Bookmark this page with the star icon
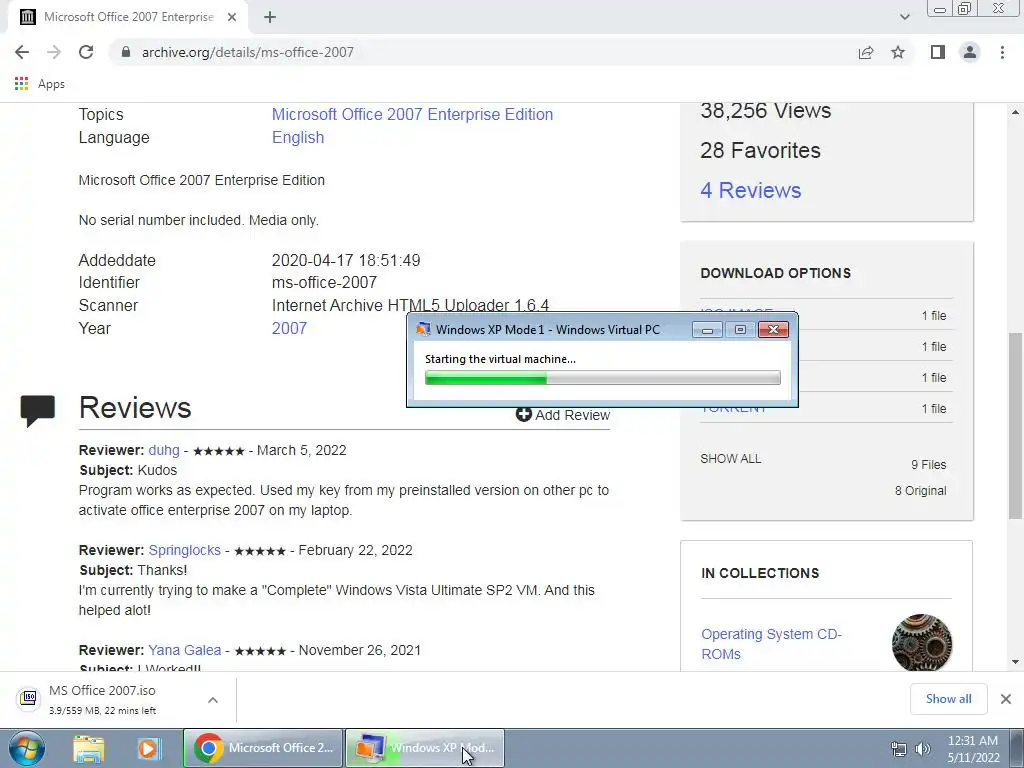This screenshot has width=1024, height=768. tap(898, 52)
